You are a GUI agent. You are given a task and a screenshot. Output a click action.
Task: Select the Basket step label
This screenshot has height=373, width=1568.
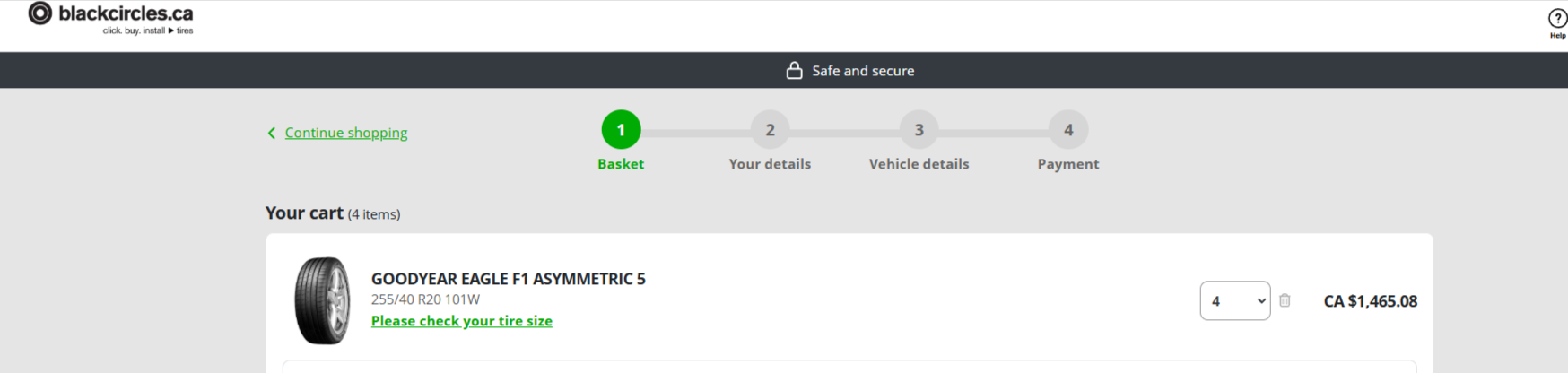pyautogui.click(x=621, y=164)
